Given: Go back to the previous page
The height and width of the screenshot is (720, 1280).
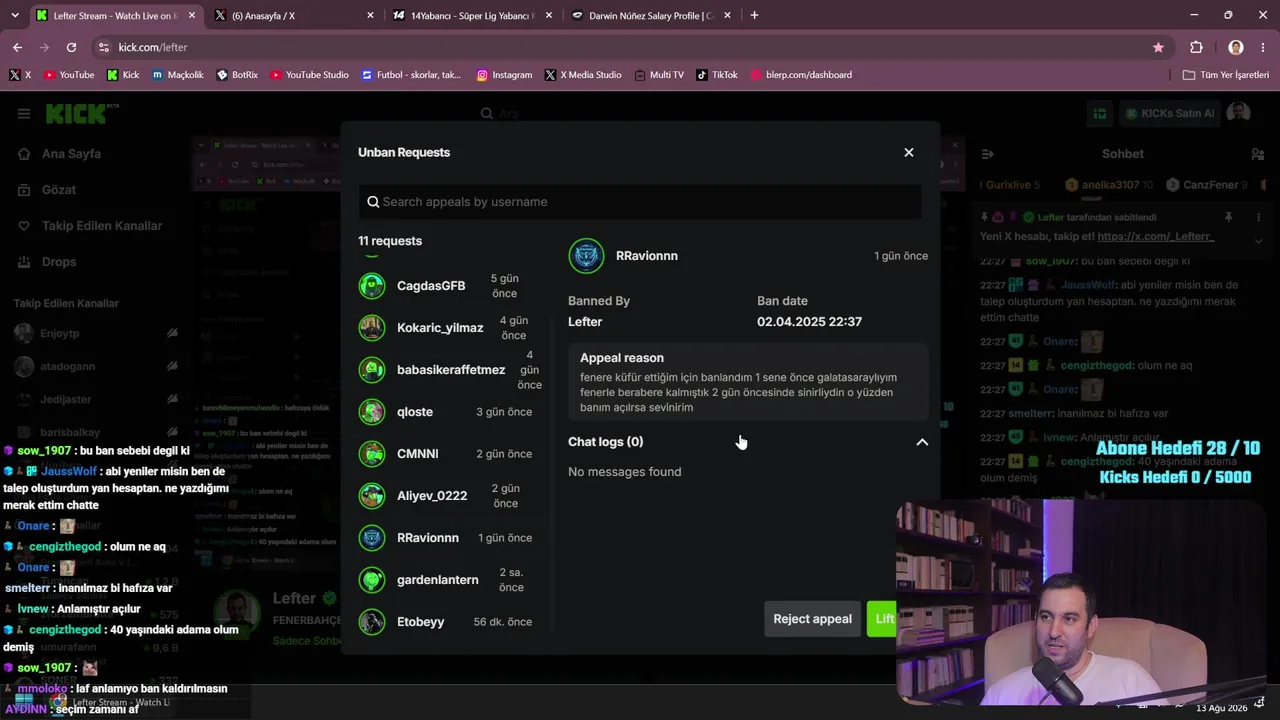Looking at the screenshot, I should 17,47.
